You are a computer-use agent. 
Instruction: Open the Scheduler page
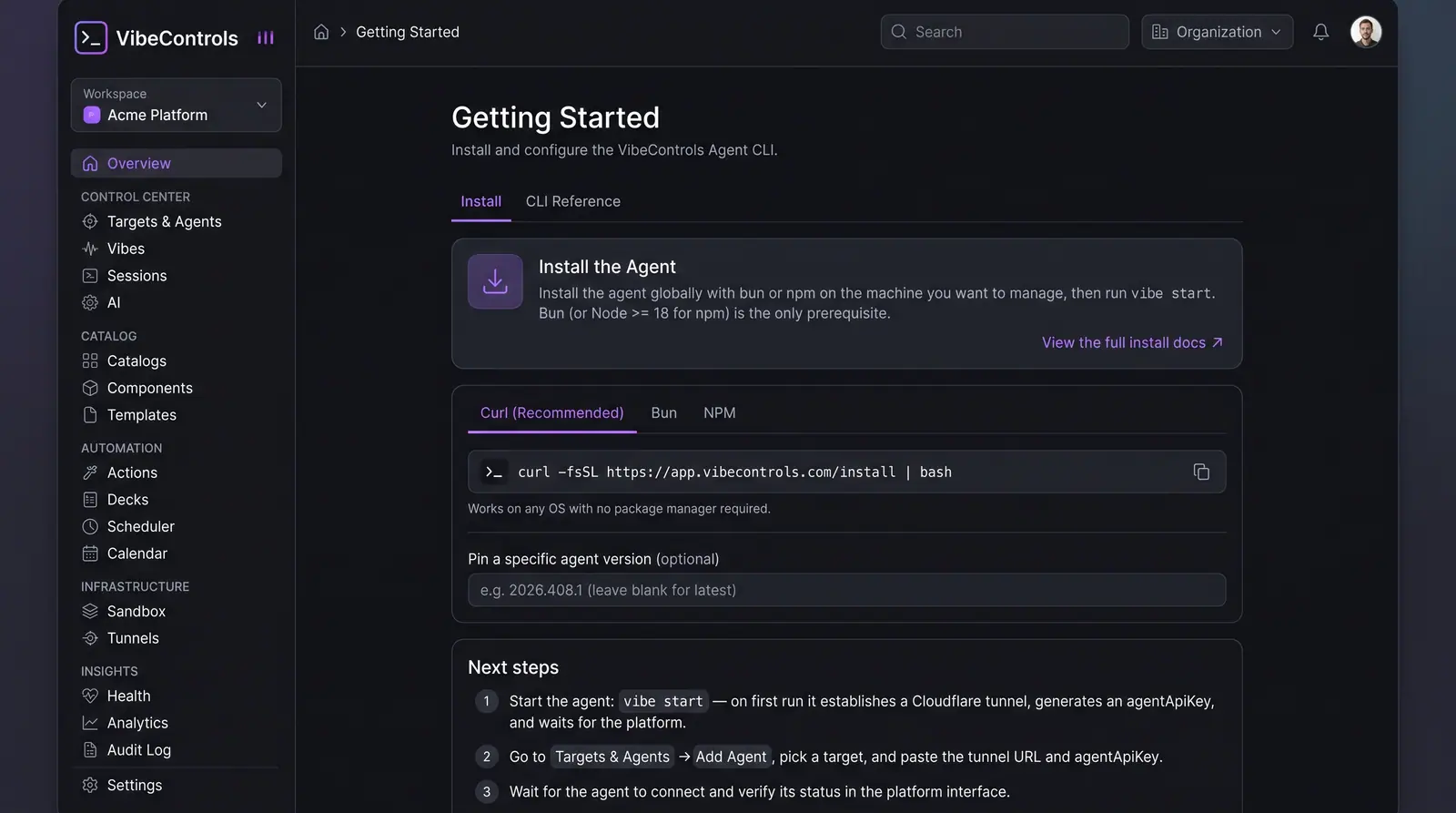(x=141, y=526)
